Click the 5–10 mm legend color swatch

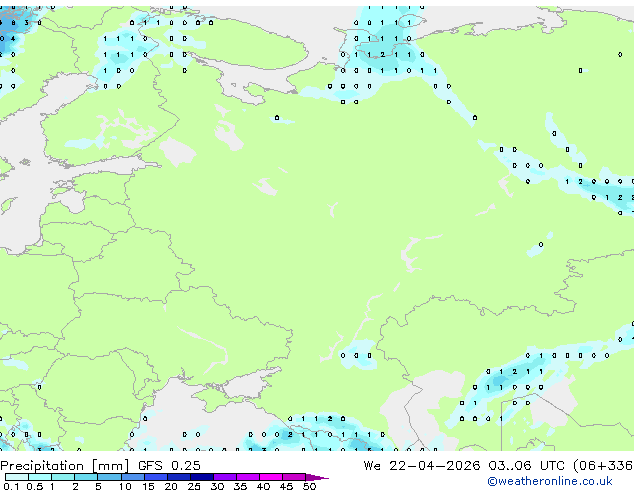(109, 477)
